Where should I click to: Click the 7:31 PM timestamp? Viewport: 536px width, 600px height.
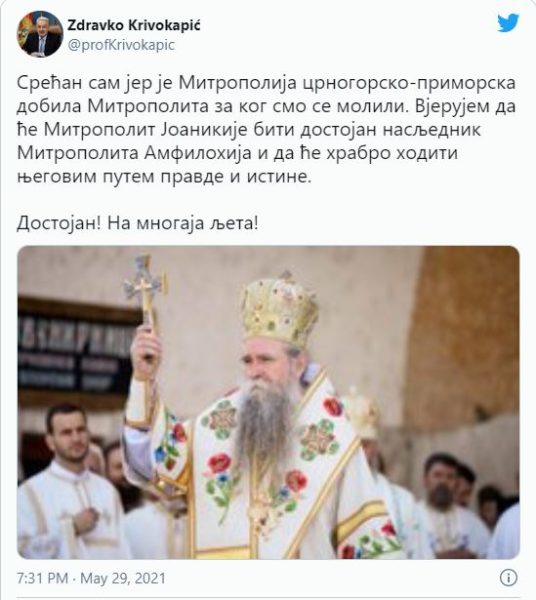coord(42,578)
